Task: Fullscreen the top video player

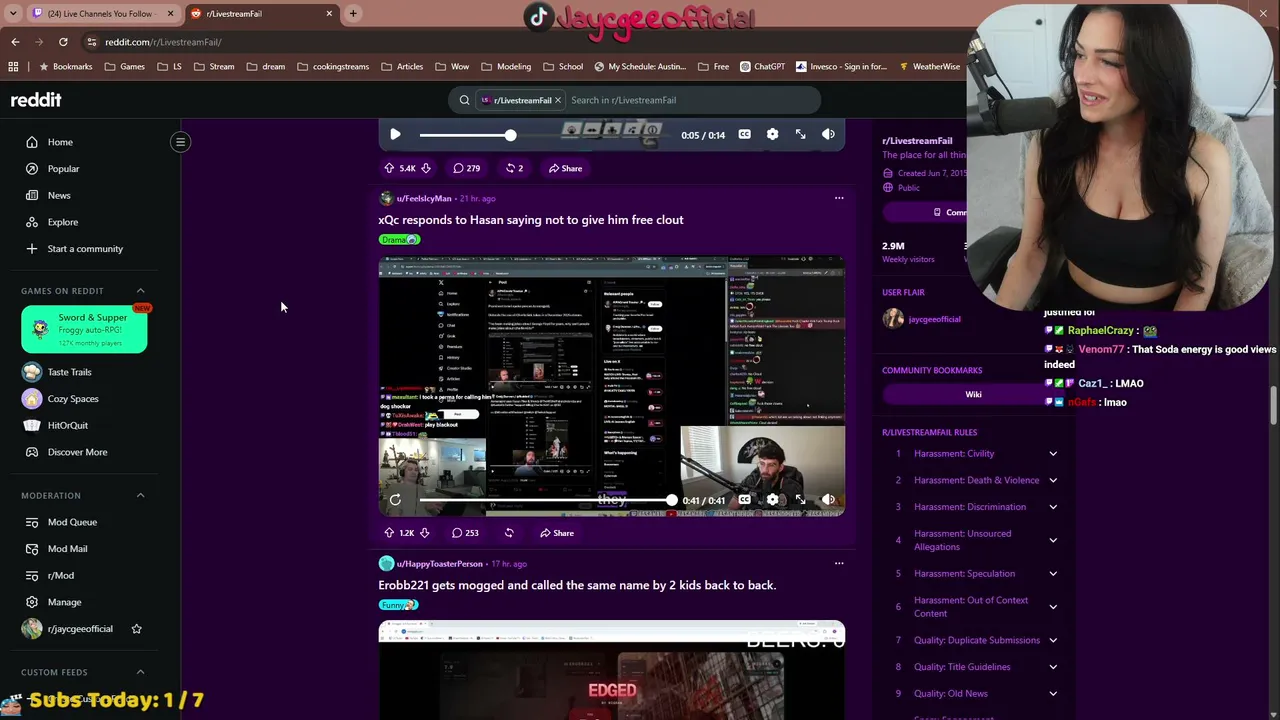Action: pos(800,134)
